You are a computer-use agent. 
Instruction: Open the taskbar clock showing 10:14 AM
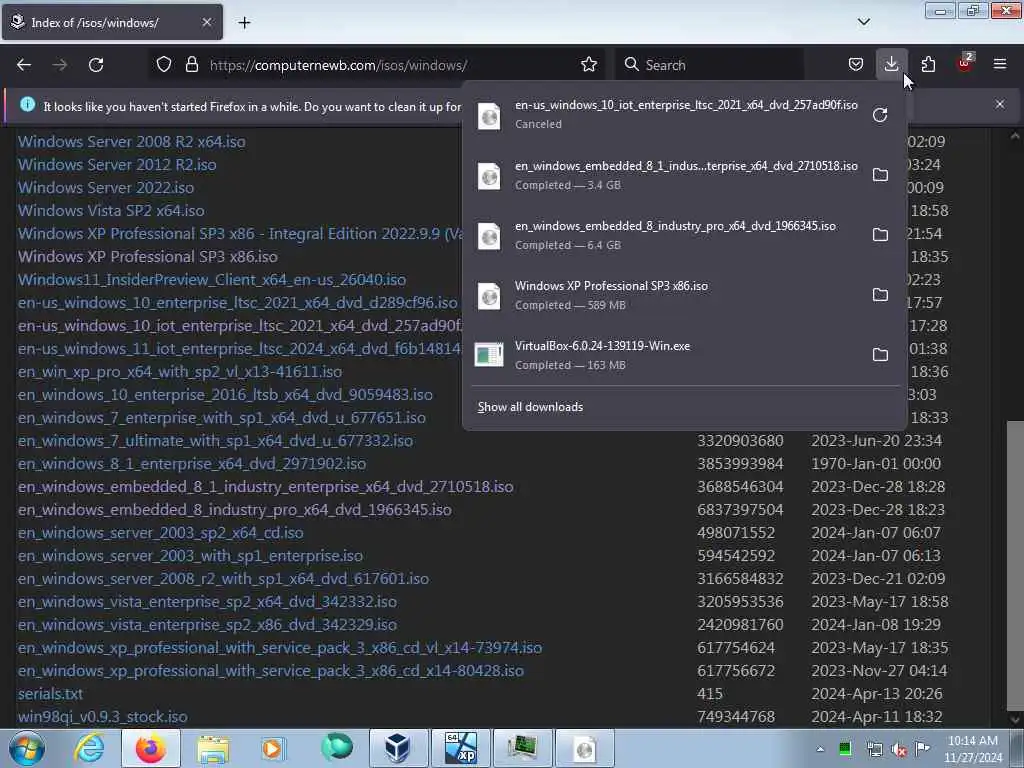972,749
